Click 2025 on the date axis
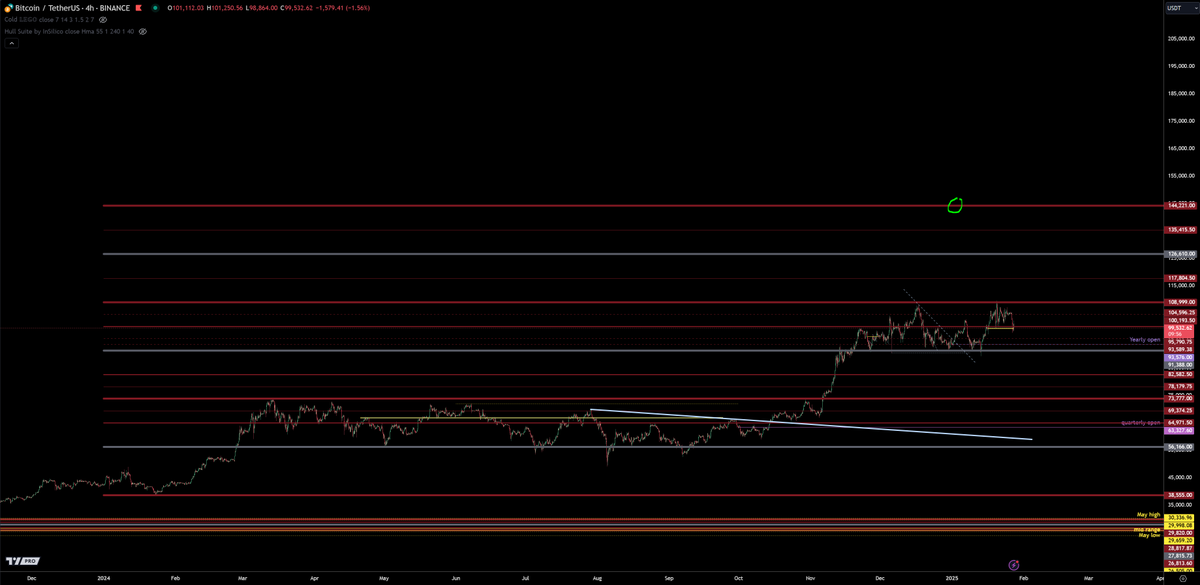The image size is (1200, 585). point(953,578)
